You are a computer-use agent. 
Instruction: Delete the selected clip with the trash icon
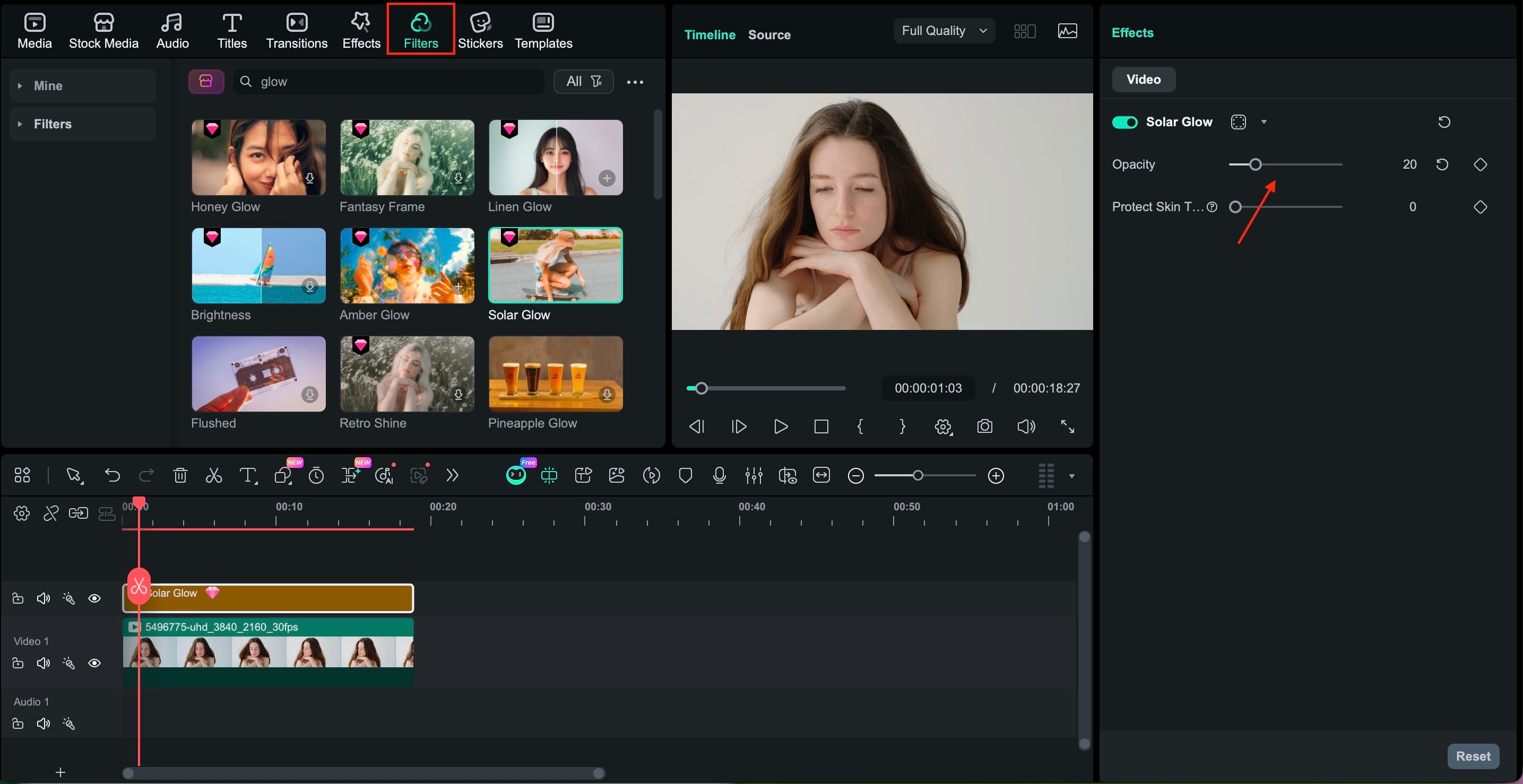tap(180, 475)
